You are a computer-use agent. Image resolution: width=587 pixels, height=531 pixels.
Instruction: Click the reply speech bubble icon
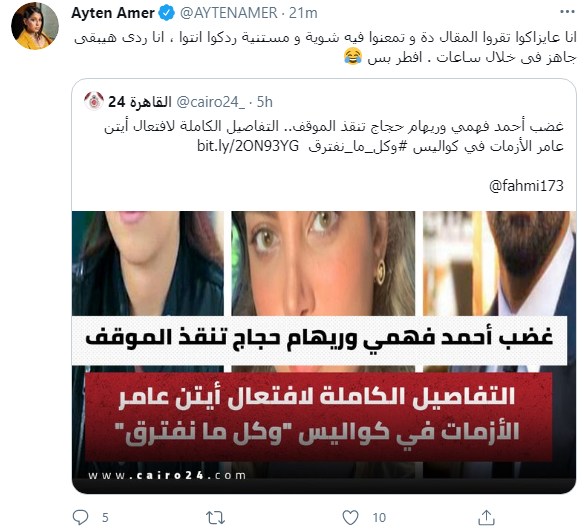(x=80, y=518)
